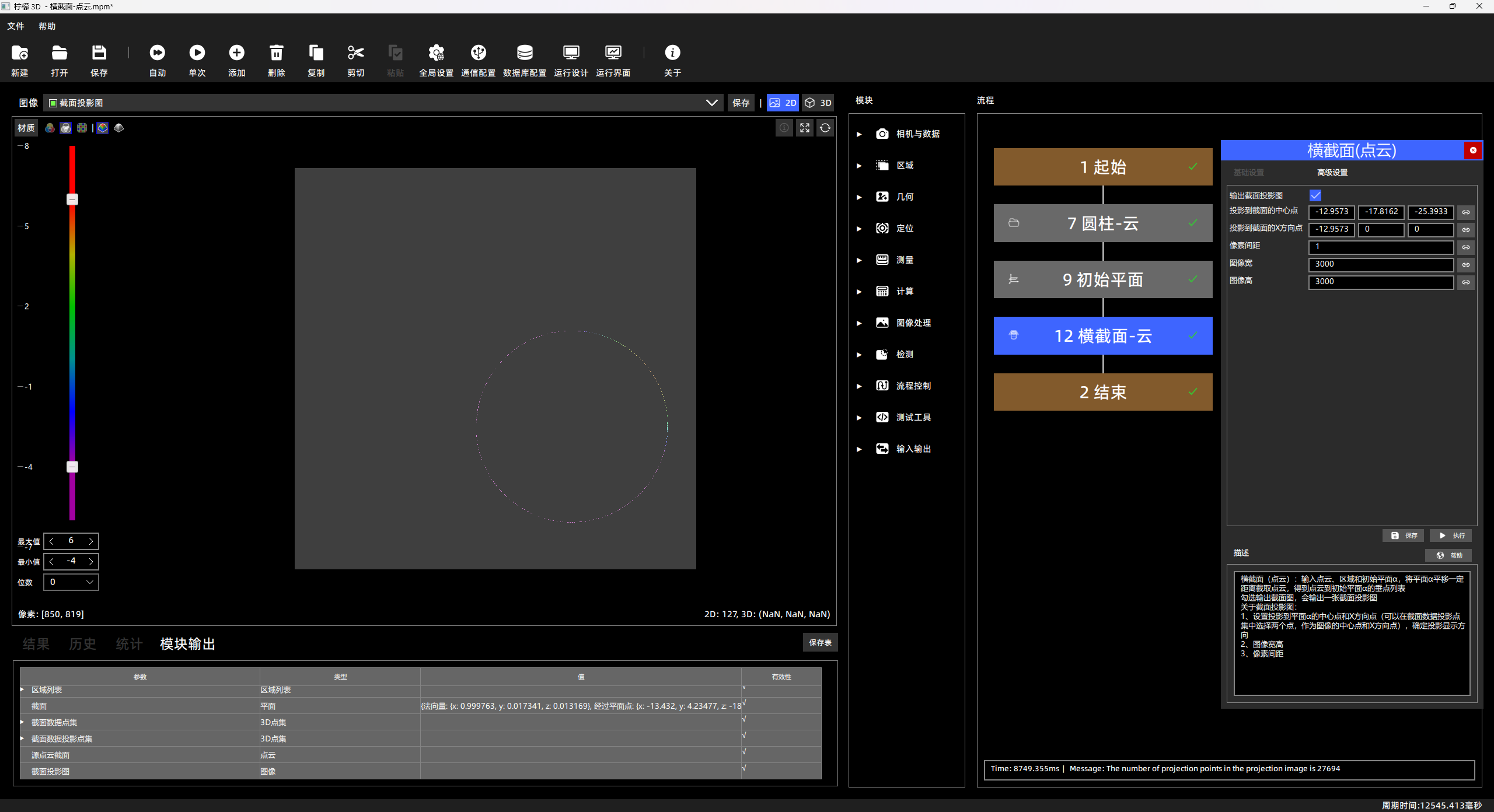This screenshot has height=812, width=1494.
Task: Toggle rainbow height-color rendering icon
Action: pos(103,128)
